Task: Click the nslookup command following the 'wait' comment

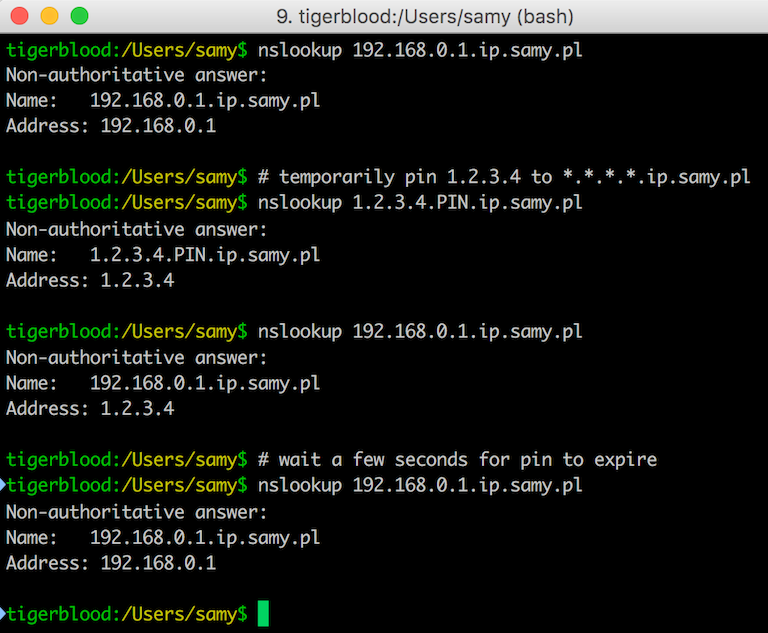Action: coord(420,486)
